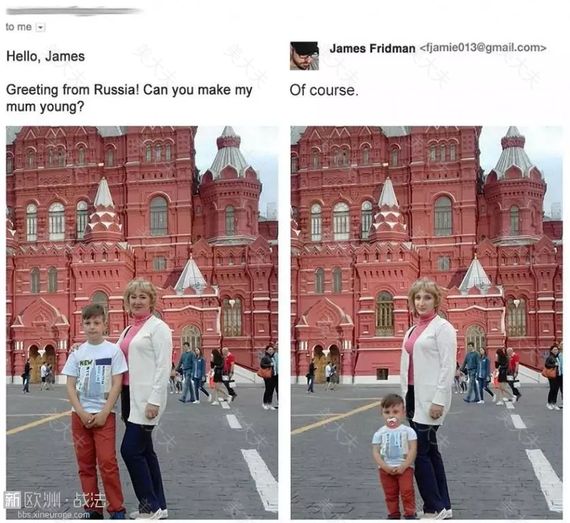
Task: Click the toddler with pacifier in the right photo
Action: (395, 456)
